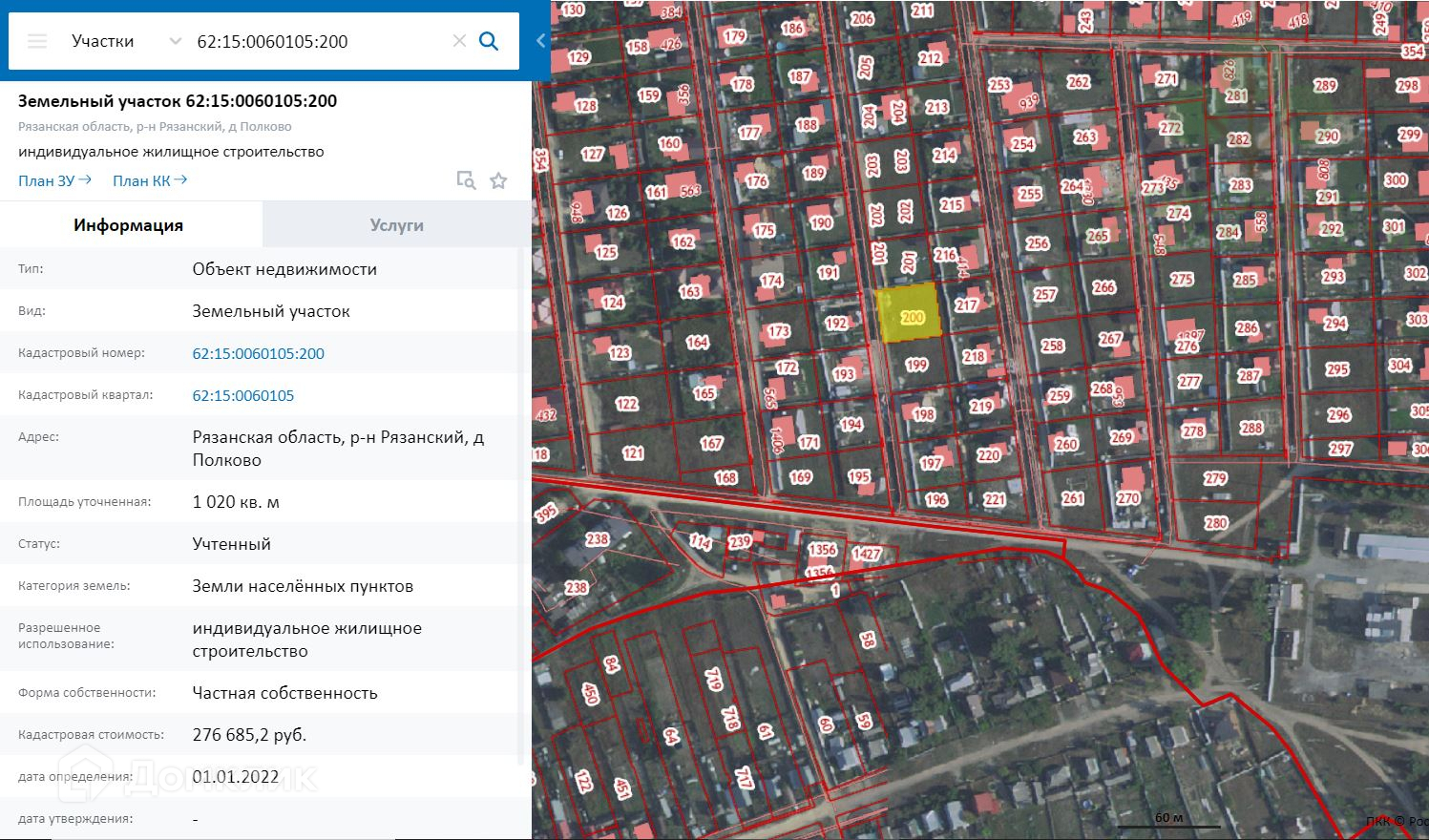Select parcel 288 on the map
The height and width of the screenshot is (840, 1429).
[x=1251, y=428]
